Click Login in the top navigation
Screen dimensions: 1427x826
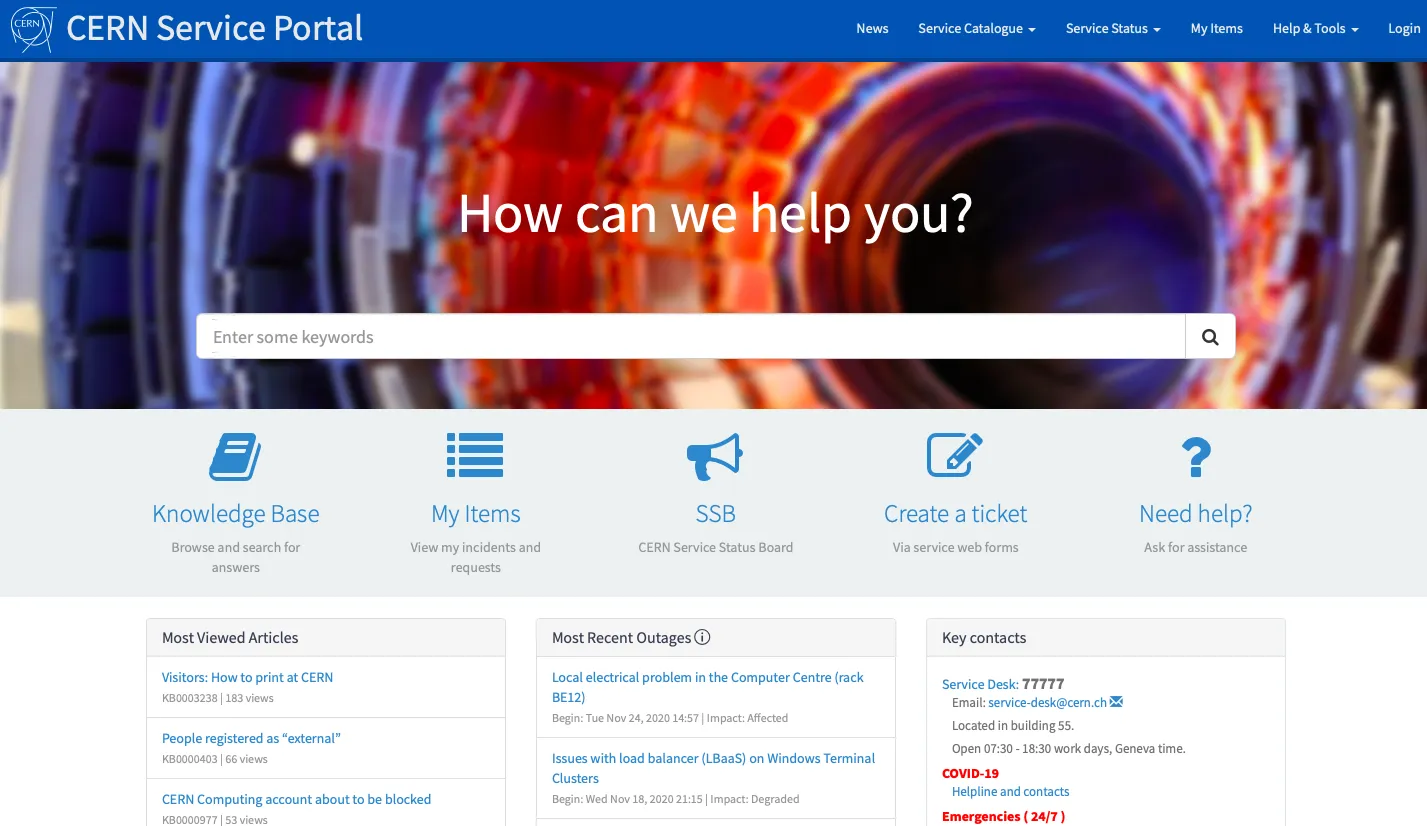[1404, 29]
